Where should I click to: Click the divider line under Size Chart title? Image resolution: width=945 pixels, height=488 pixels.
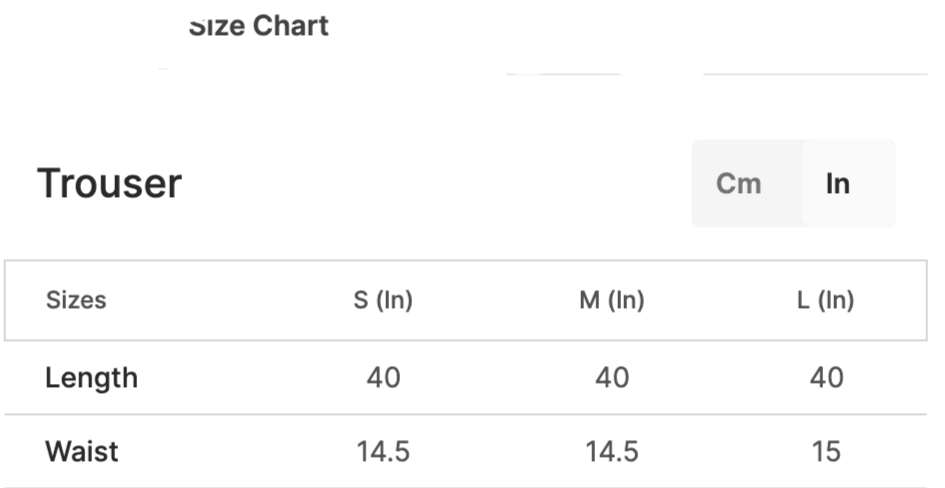(815, 74)
